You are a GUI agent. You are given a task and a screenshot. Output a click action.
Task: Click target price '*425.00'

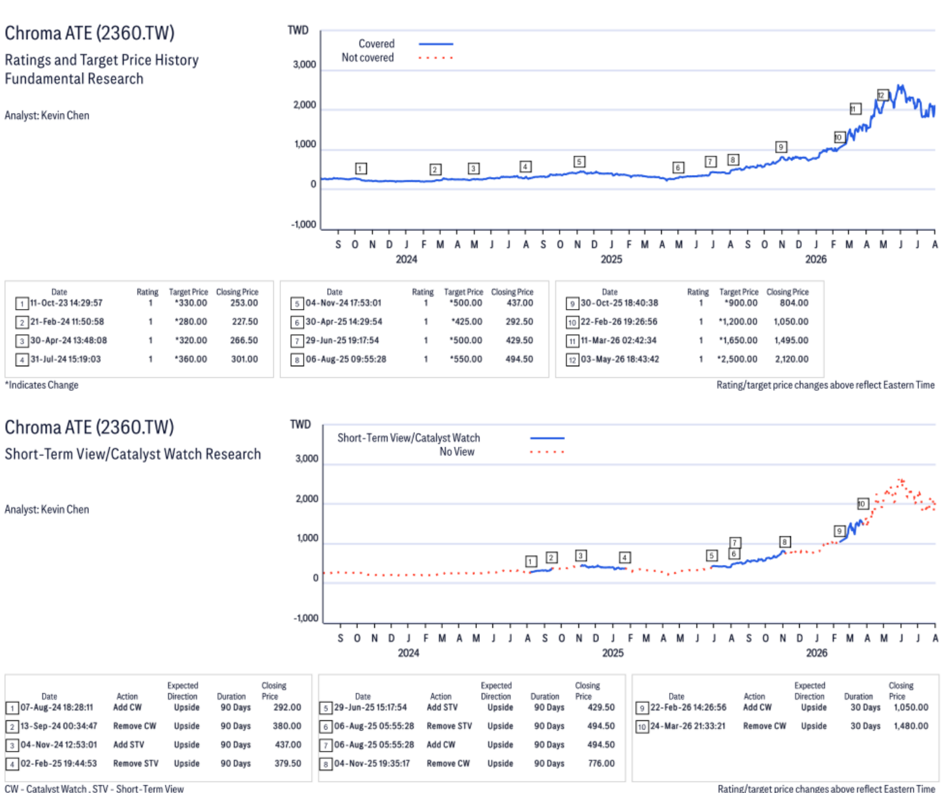(466, 321)
